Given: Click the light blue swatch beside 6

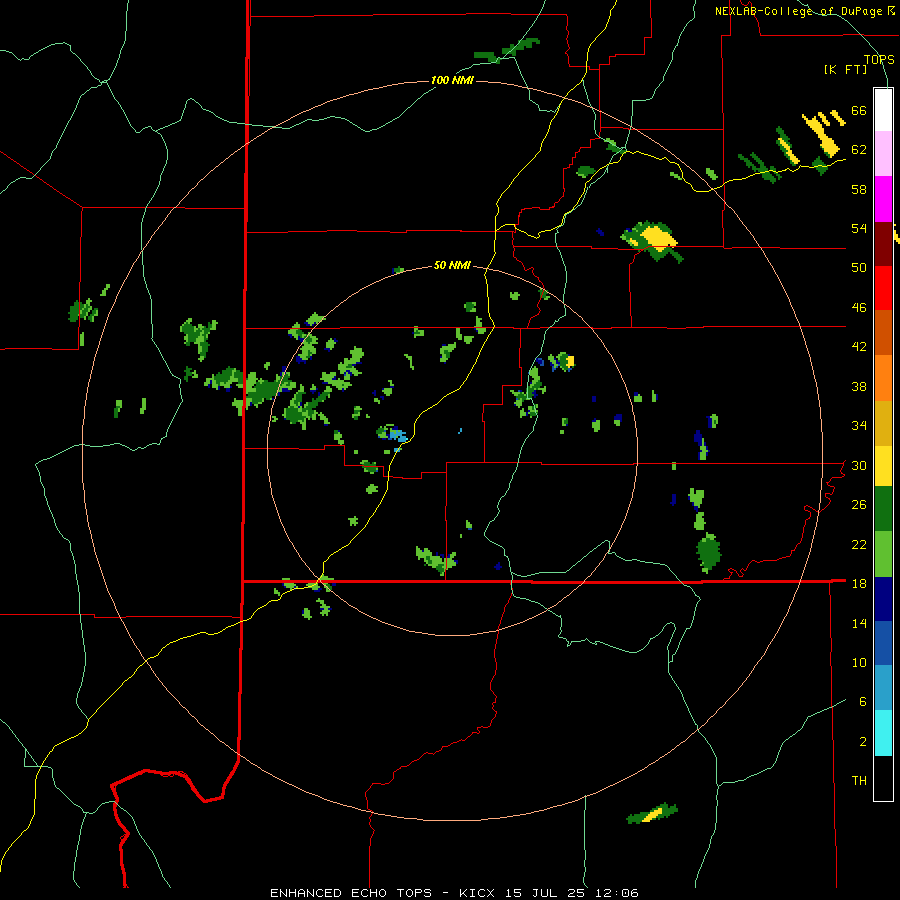Looking at the screenshot, I should click(x=883, y=688).
